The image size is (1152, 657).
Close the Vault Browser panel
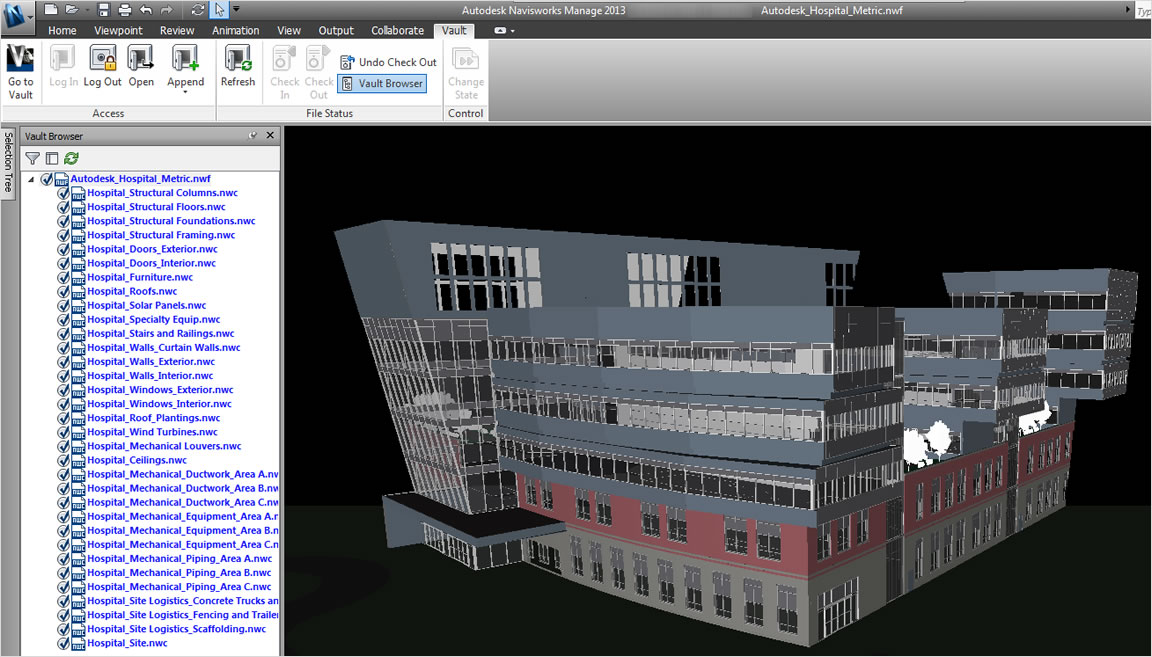270,136
